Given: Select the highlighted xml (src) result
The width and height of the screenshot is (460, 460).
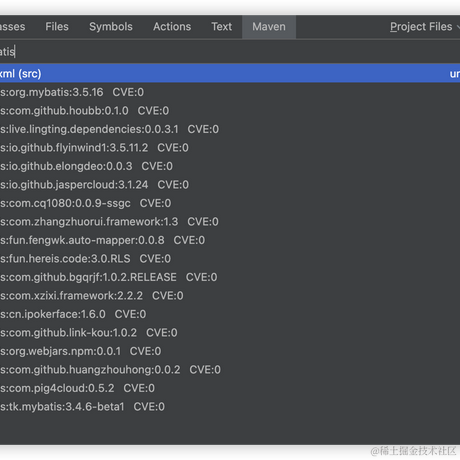Looking at the screenshot, I should point(230,73).
